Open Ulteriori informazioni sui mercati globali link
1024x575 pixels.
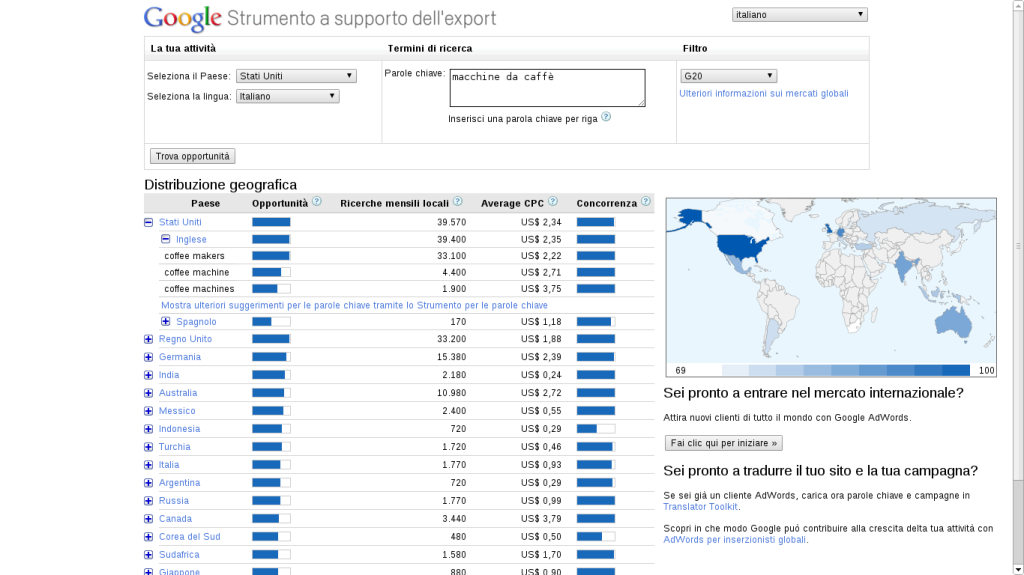click(x=763, y=93)
